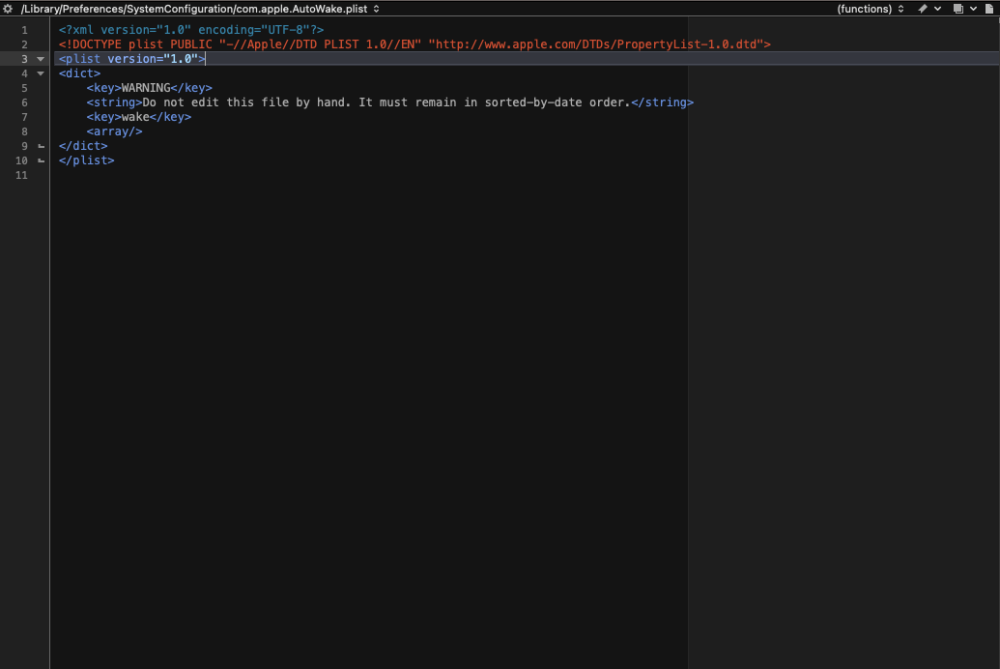Collapse the fold triangle on line 3

[x=41, y=59]
